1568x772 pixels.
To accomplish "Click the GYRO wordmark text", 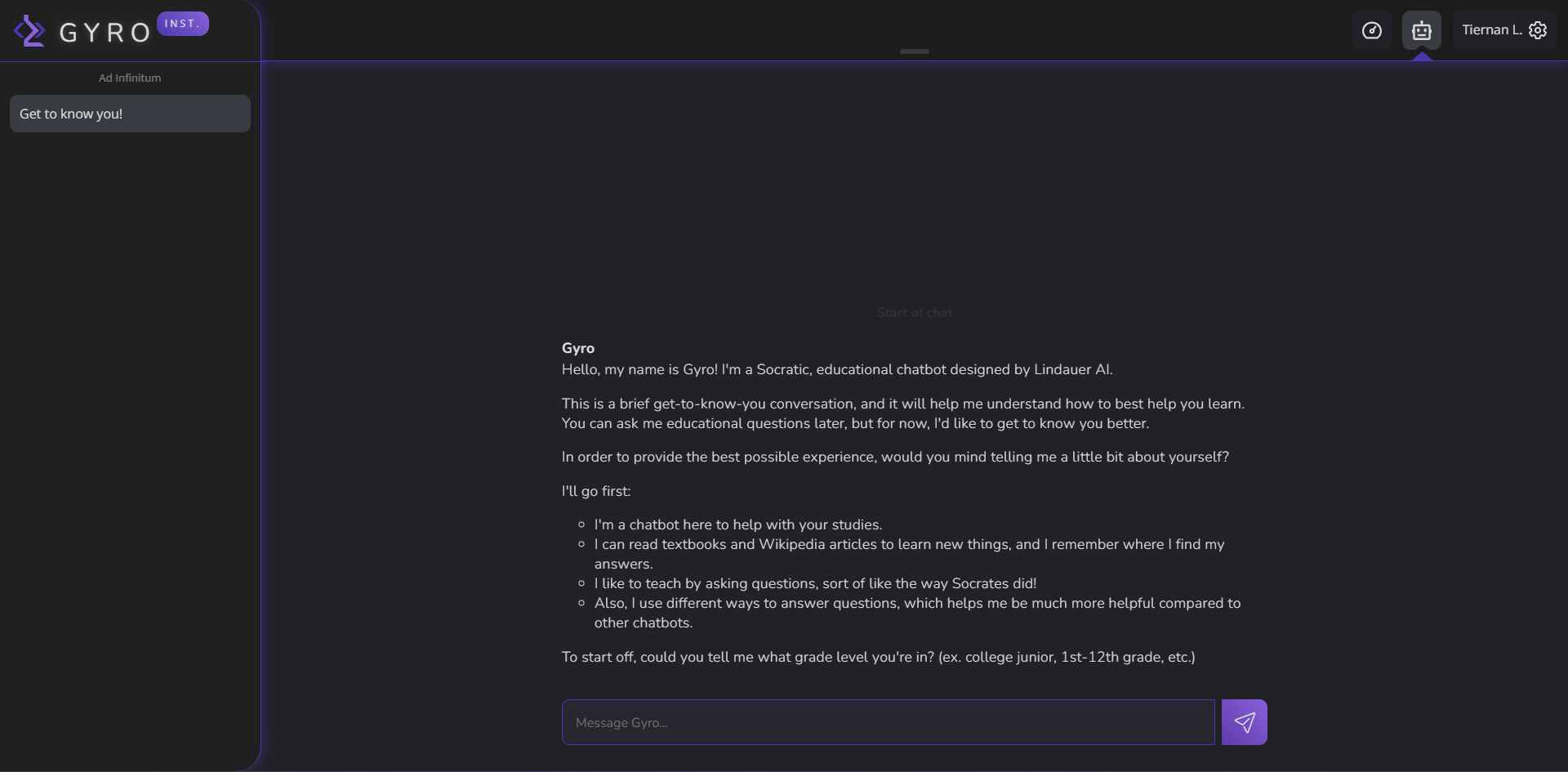I will pyautogui.click(x=105, y=33).
